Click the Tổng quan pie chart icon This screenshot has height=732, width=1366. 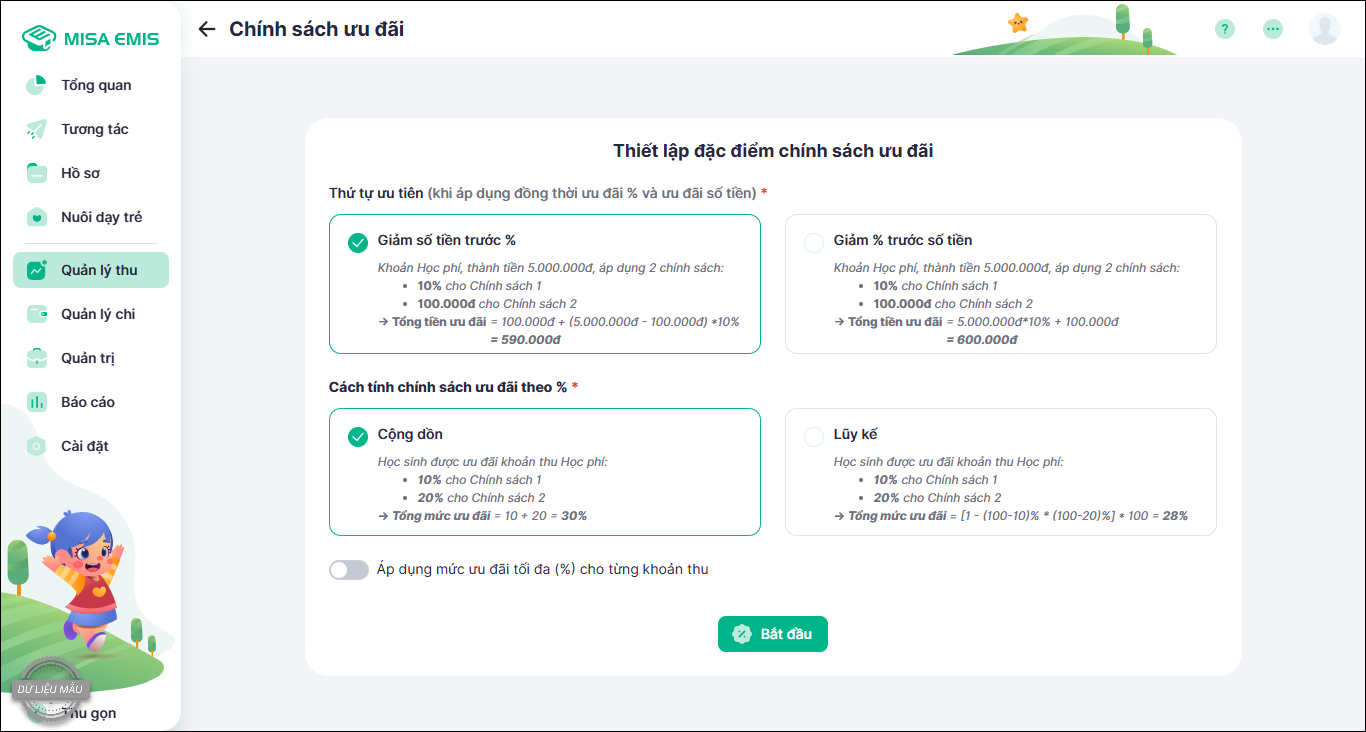tap(37, 85)
